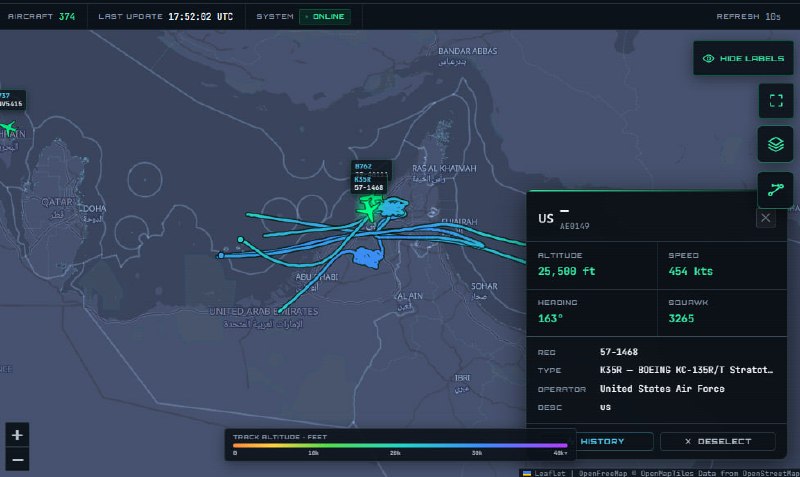
Task: Close the aircraft details panel
Action: [x=765, y=218]
